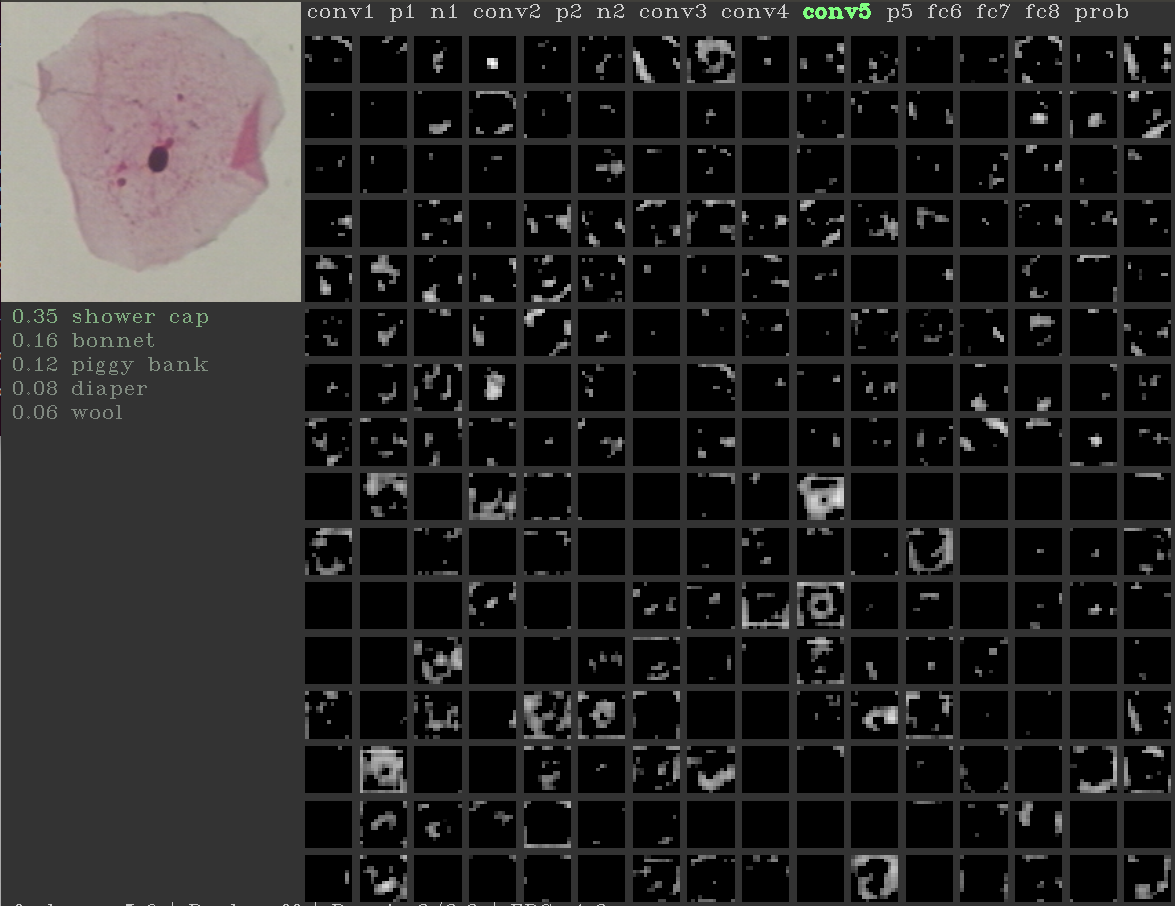The width and height of the screenshot is (1175, 906).
Task: Switch to the p1 layer
Action: (x=402, y=13)
